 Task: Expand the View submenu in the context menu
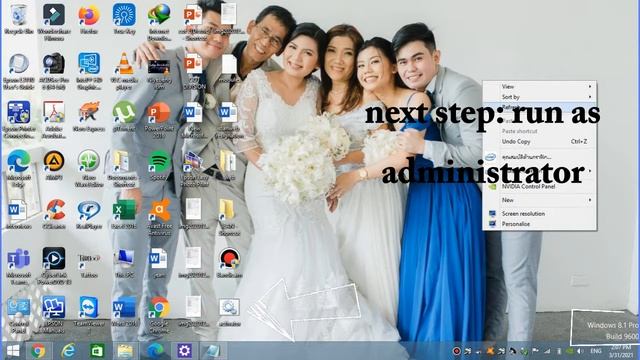click(540, 87)
